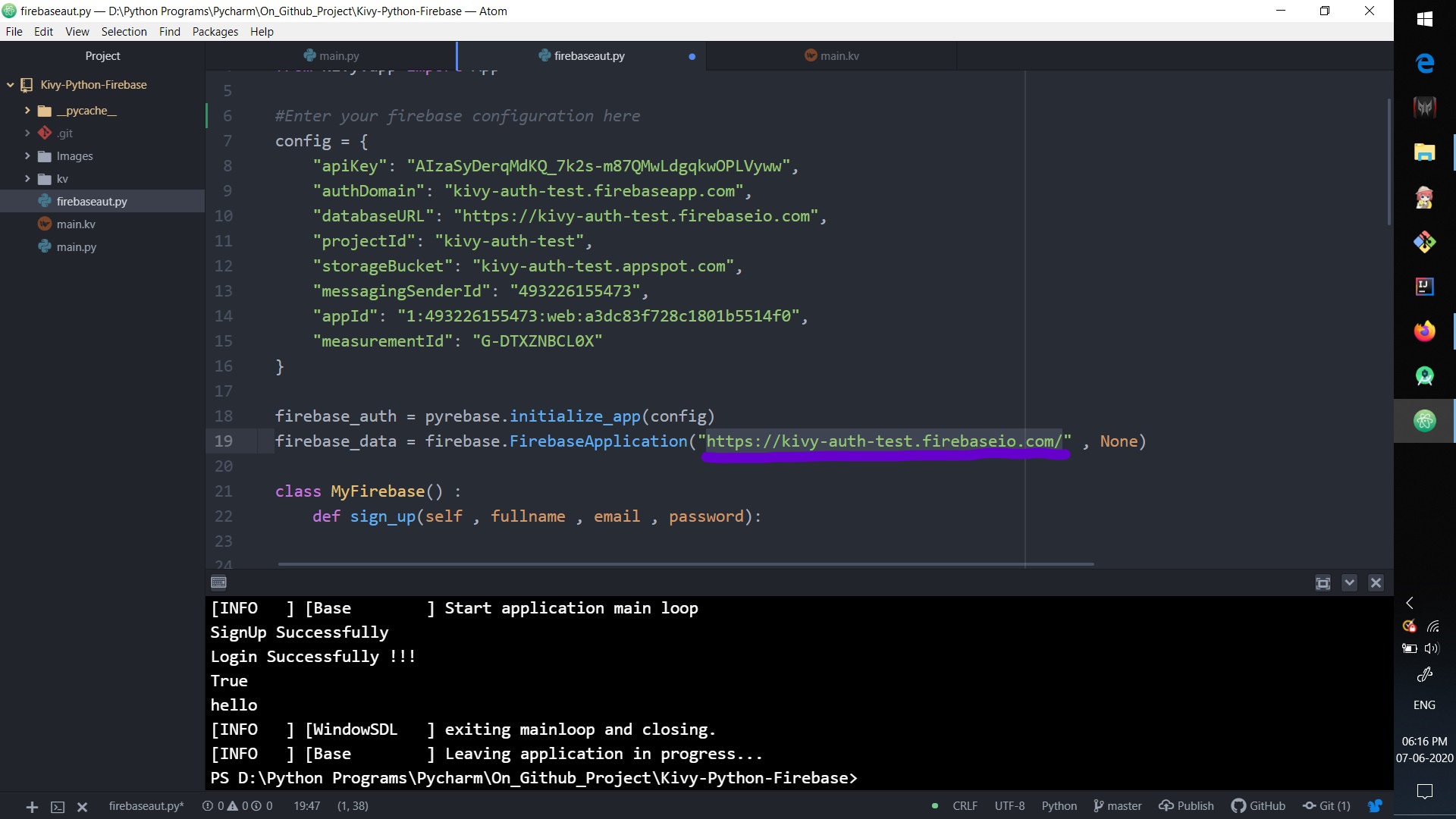This screenshot has width=1456, height=819.
Task: Open the GitHub status bar panel
Action: click(1258, 805)
